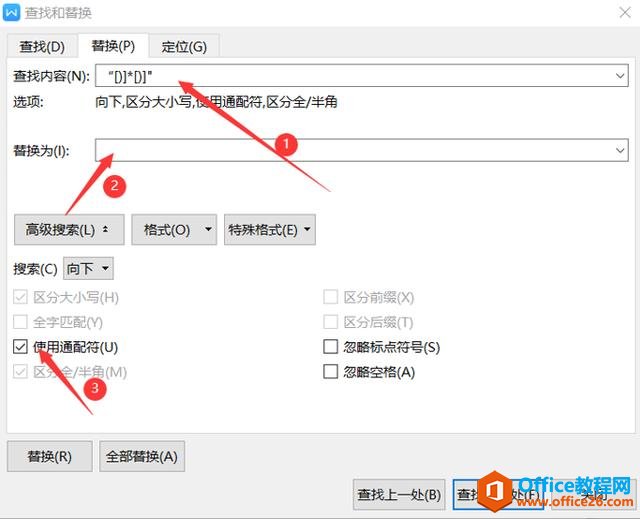The width and height of the screenshot is (640, 519).
Task: Open the 特殊格式(E) dropdown menu
Action: (270, 230)
